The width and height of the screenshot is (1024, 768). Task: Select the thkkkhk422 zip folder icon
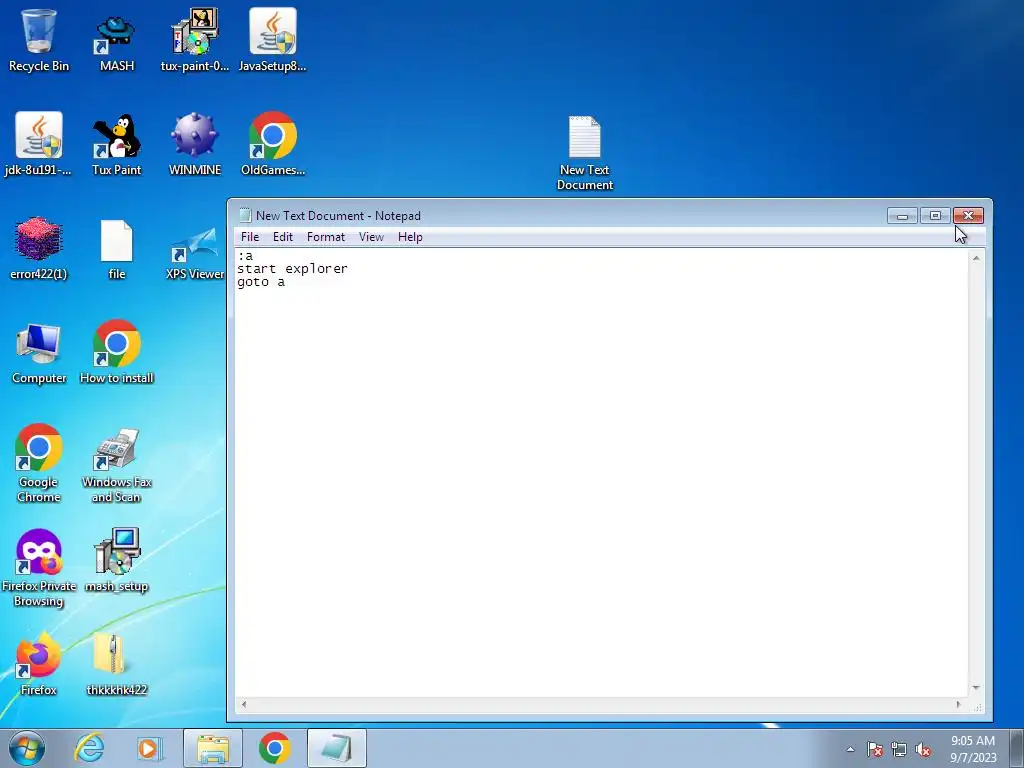coord(117,664)
